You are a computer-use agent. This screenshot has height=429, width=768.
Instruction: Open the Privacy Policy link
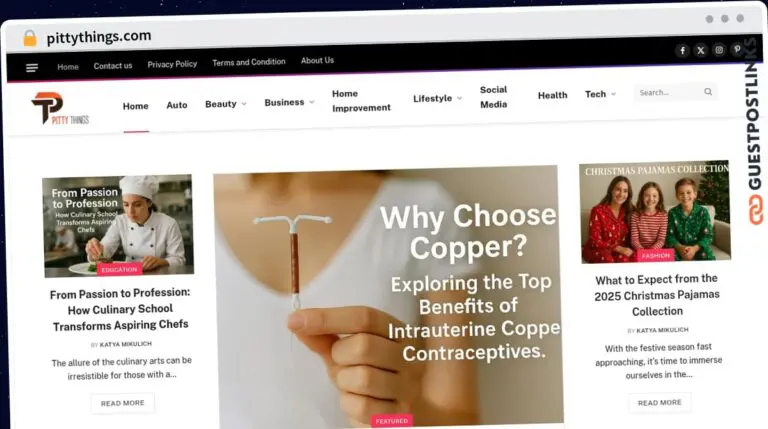[172, 64]
